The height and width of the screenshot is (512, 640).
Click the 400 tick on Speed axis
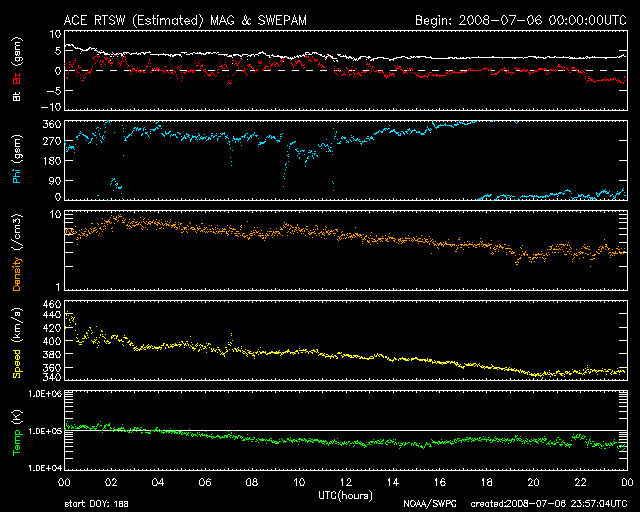tap(52, 341)
